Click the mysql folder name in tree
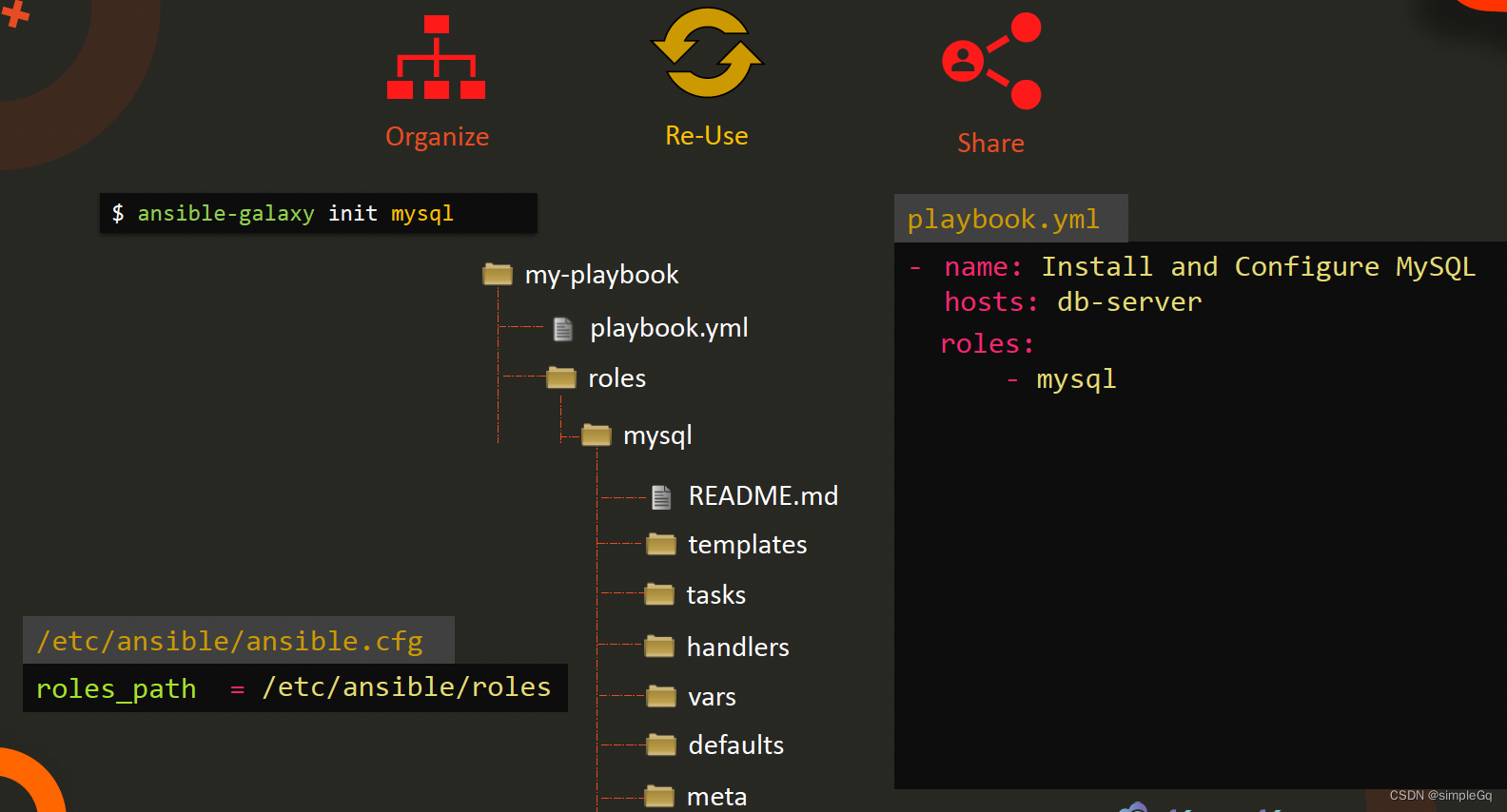The image size is (1507, 812). click(657, 435)
